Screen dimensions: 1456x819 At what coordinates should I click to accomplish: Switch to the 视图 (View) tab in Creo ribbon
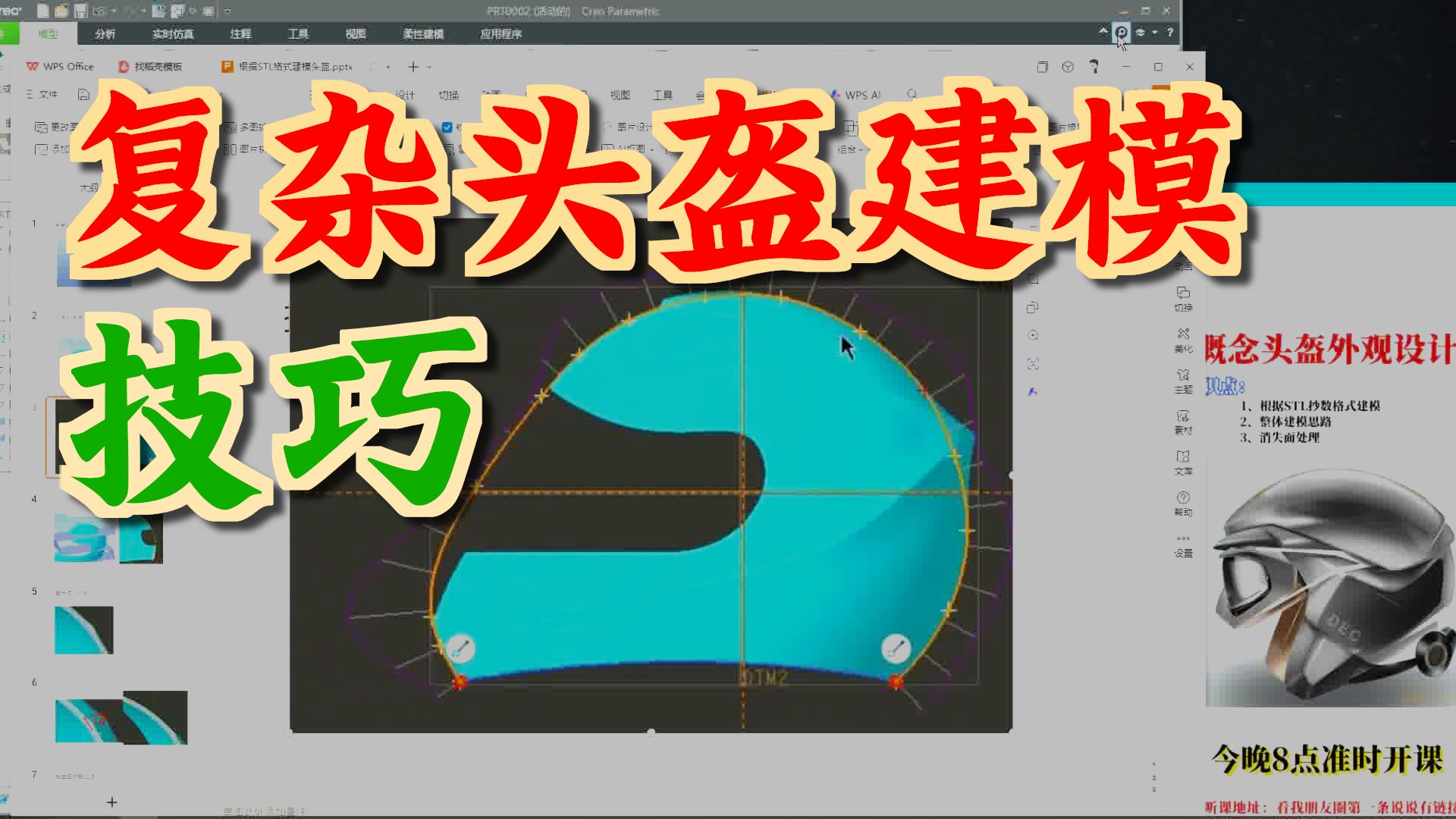(357, 34)
